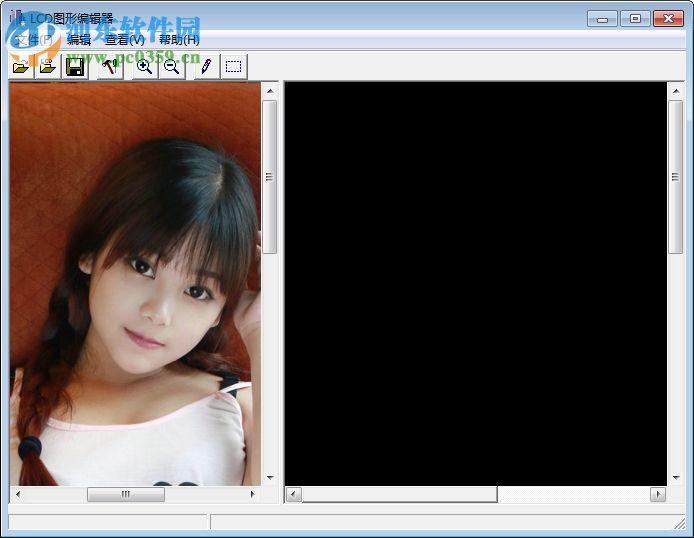Click right arrow of black panel horizontal scrollbar

click(658, 494)
